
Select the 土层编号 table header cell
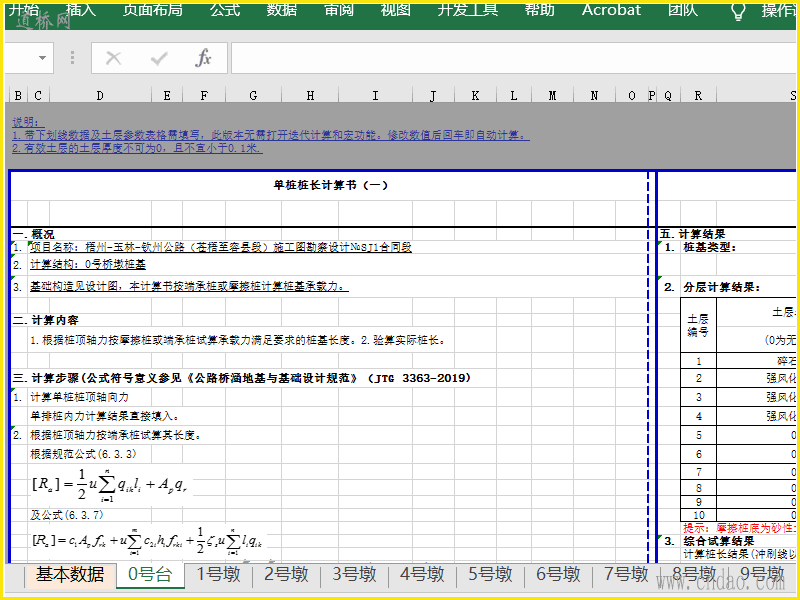point(698,325)
